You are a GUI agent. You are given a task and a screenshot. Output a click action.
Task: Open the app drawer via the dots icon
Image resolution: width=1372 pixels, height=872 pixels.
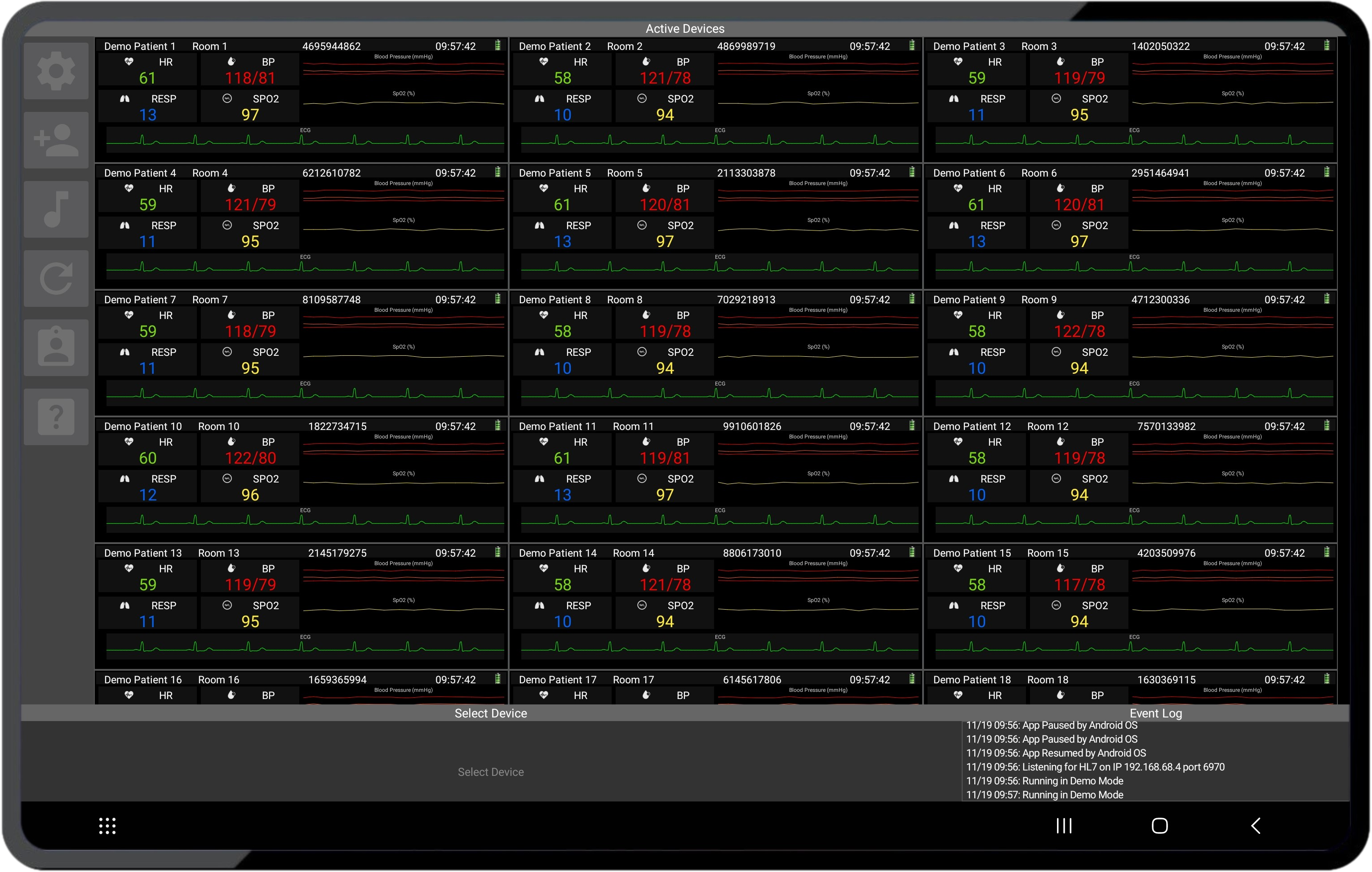[107, 825]
